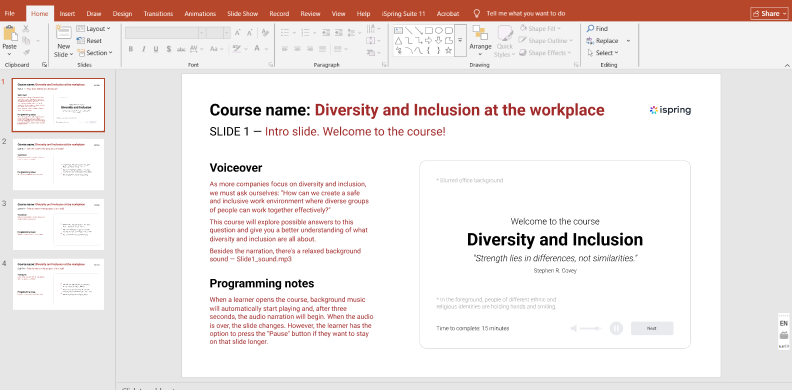
Task: Click the Tell me what you want to do box
Action: (526, 14)
